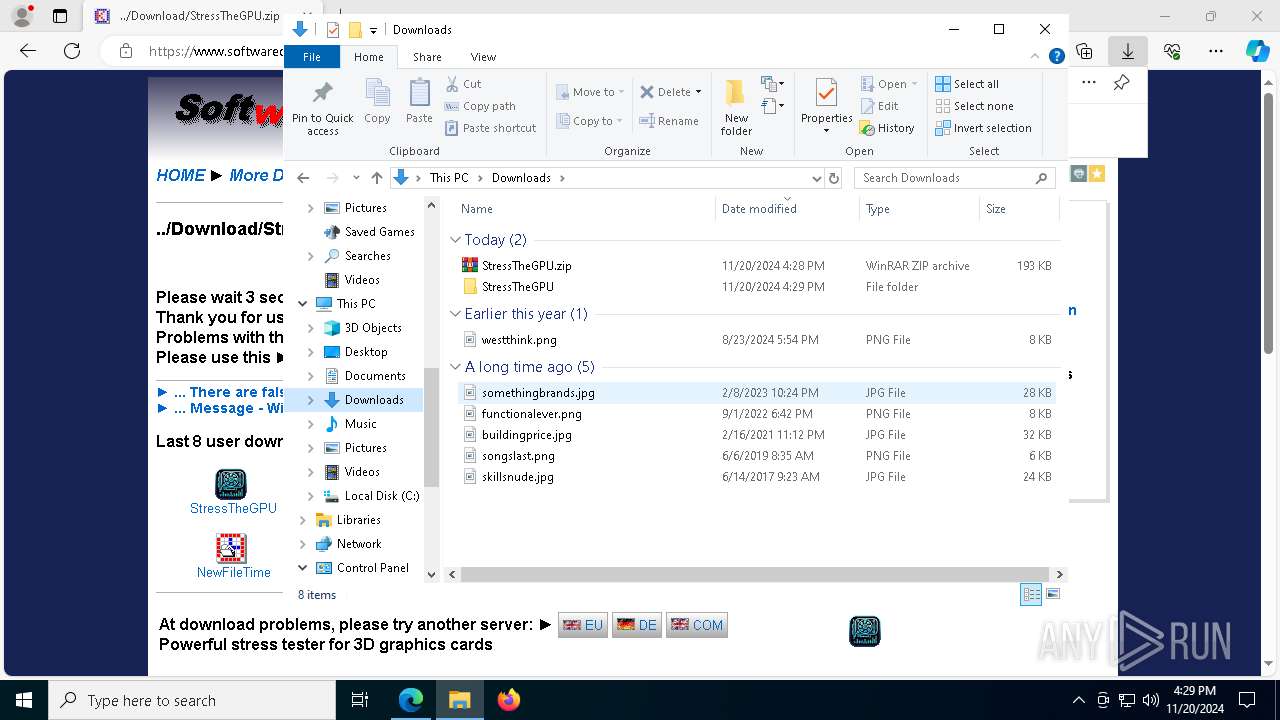Expand Local Disk (C:) tree node

(x=311, y=496)
